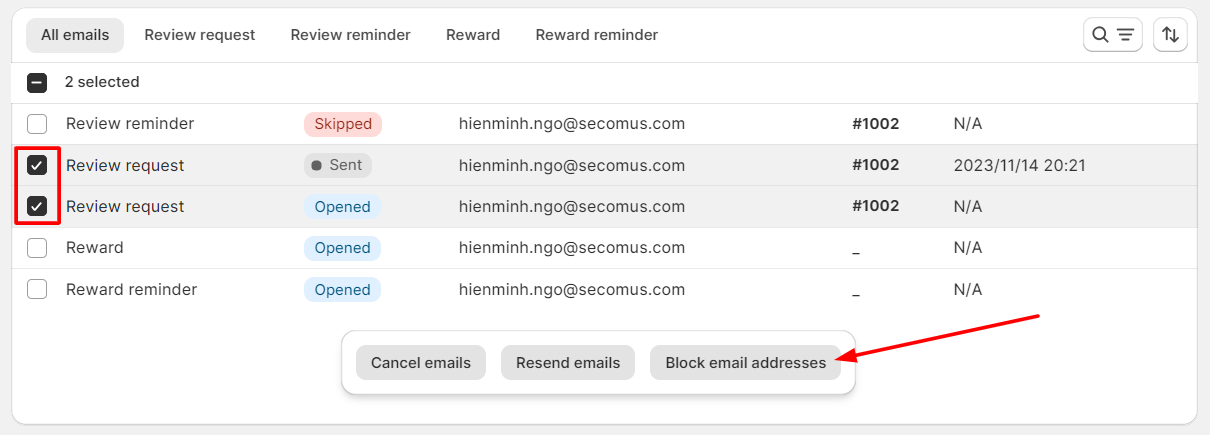Click the email address in Reward reminder row
This screenshot has height=435, width=1210.
click(572, 290)
